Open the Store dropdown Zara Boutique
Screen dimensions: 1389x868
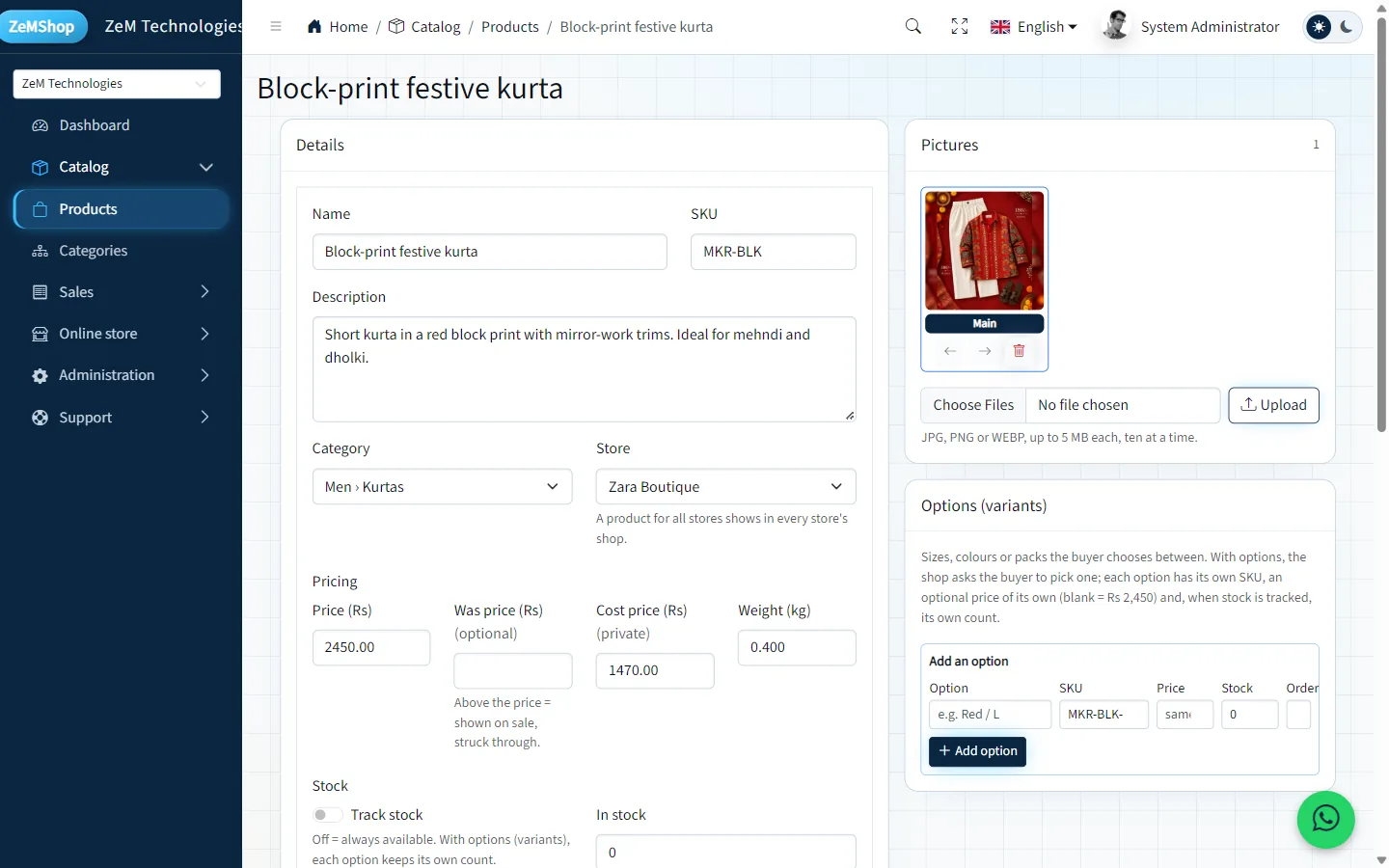pyautogui.click(x=725, y=487)
